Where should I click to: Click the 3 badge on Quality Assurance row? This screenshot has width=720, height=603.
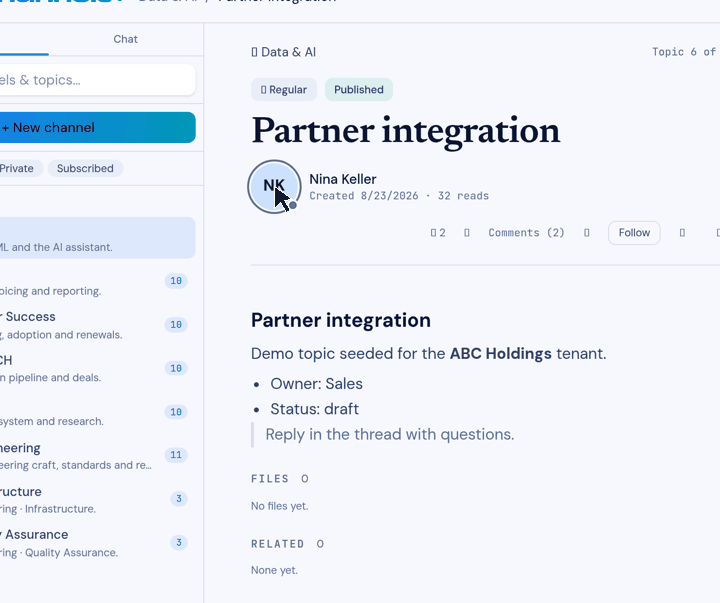pyautogui.click(x=179, y=542)
